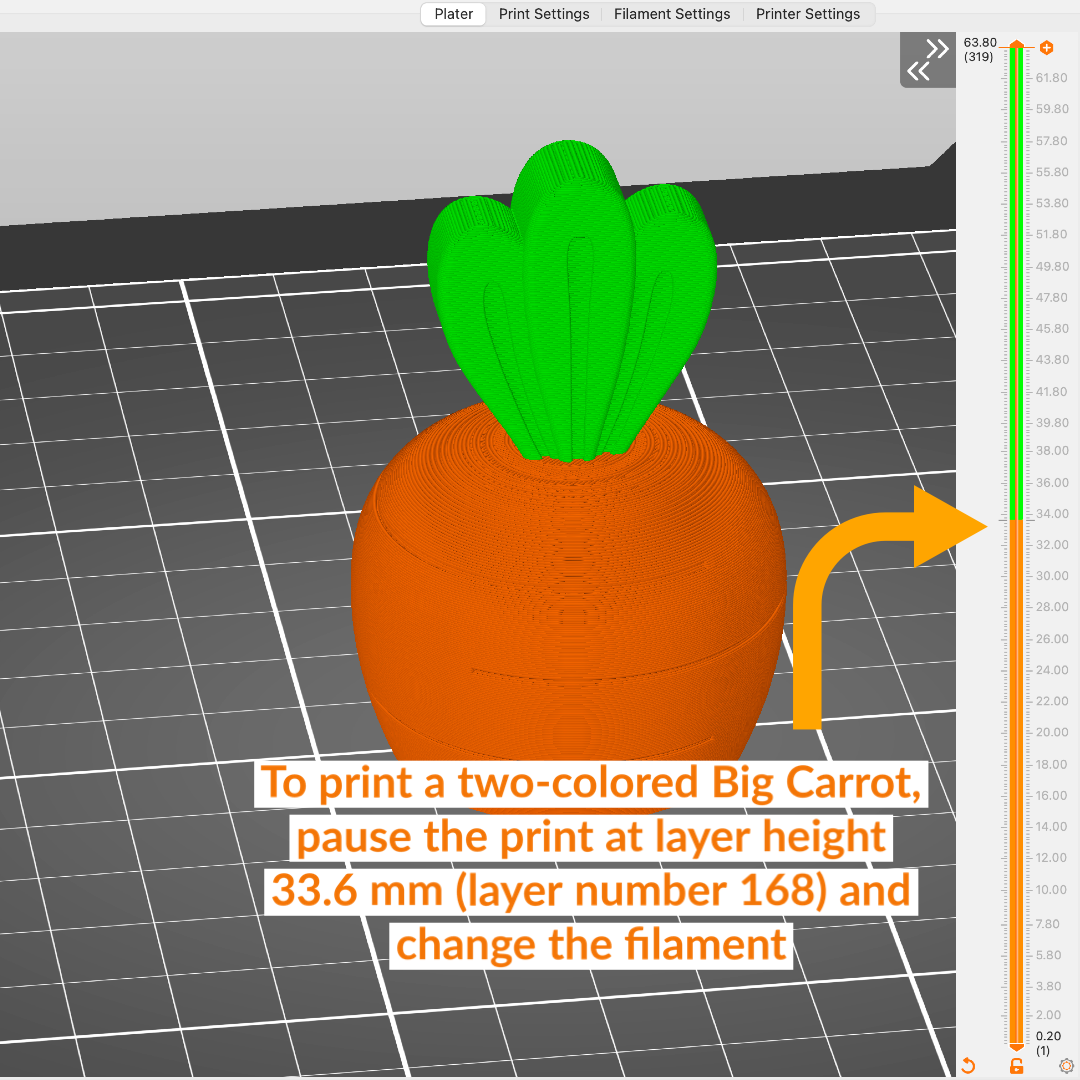Toggle the top orange slider handle
1080x1080 pixels.
click(x=1017, y=45)
